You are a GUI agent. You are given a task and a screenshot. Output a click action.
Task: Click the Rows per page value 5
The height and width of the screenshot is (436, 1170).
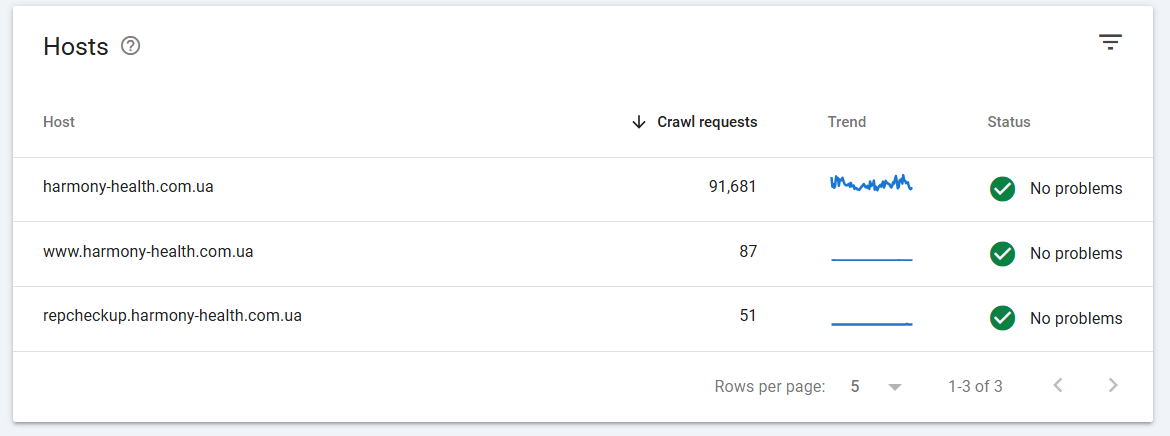855,386
